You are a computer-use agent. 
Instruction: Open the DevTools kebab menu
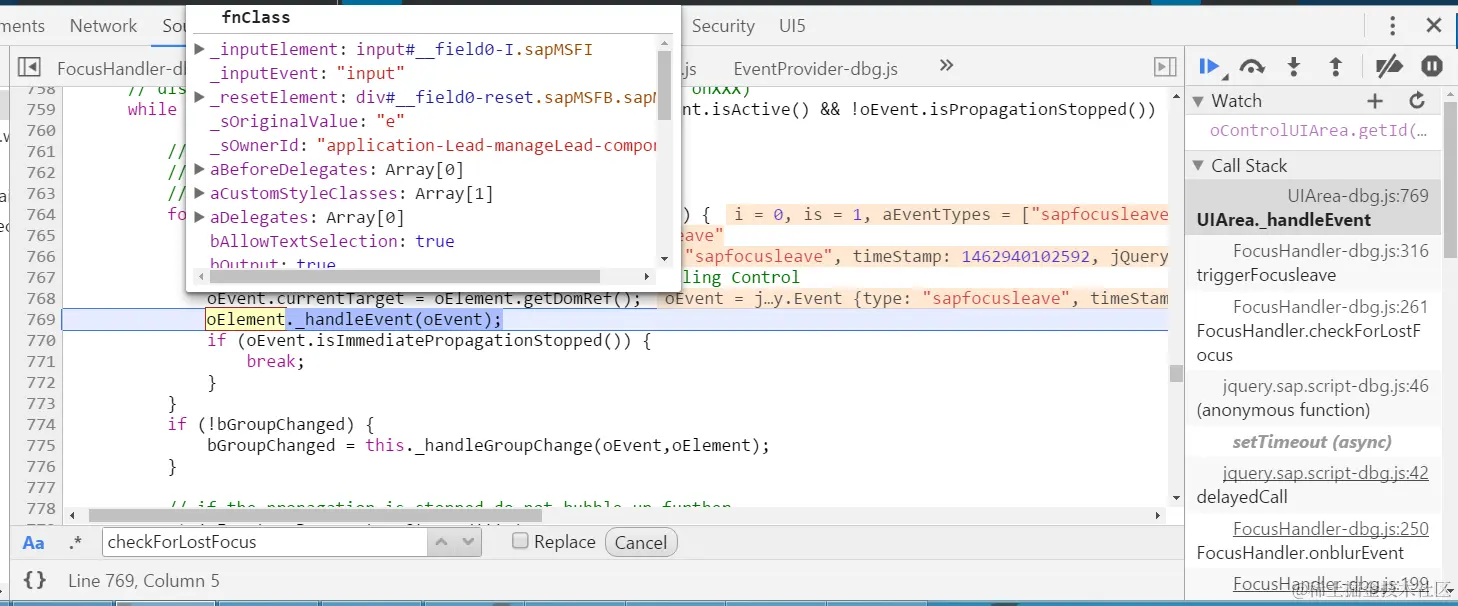tap(1392, 26)
